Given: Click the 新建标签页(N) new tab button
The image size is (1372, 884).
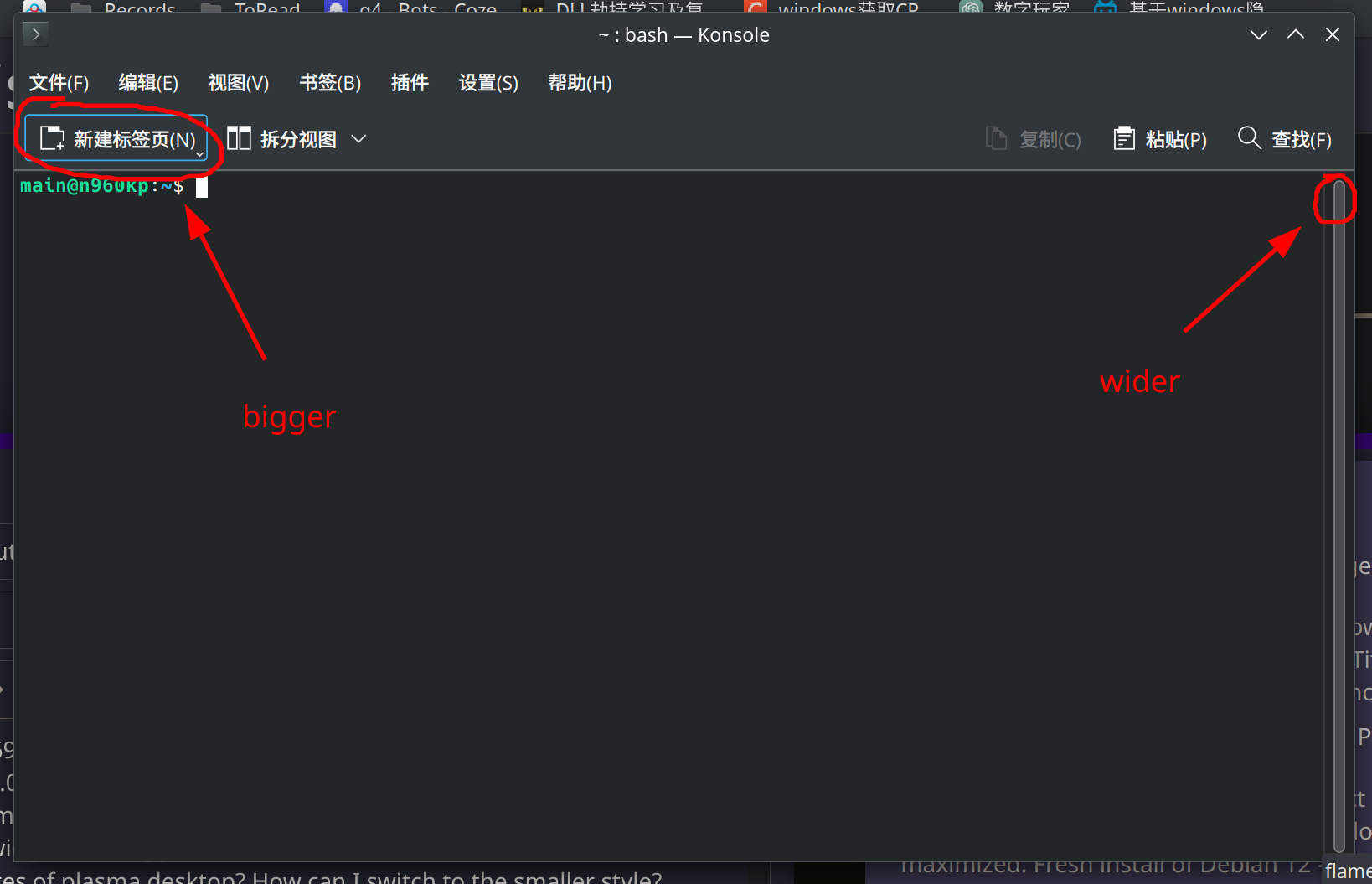Looking at the screenshot, I should point(116,138).
